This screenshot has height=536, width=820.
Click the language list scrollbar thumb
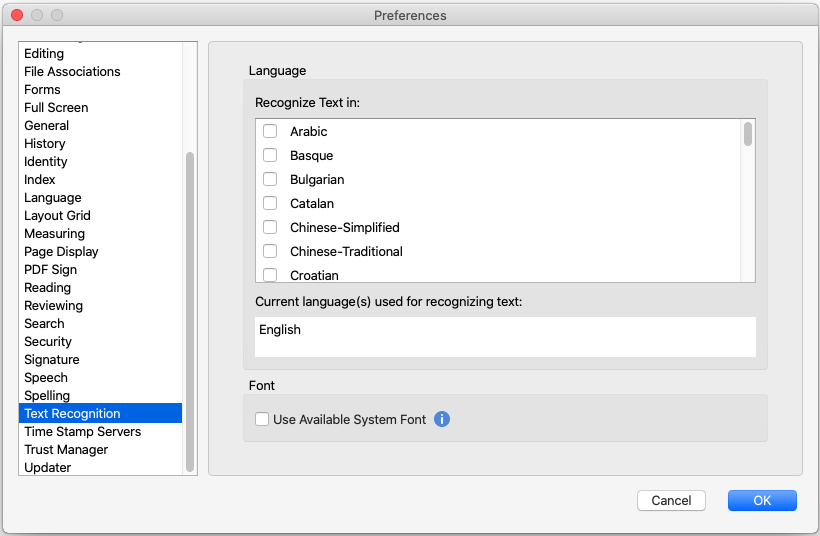pos(748,134)
